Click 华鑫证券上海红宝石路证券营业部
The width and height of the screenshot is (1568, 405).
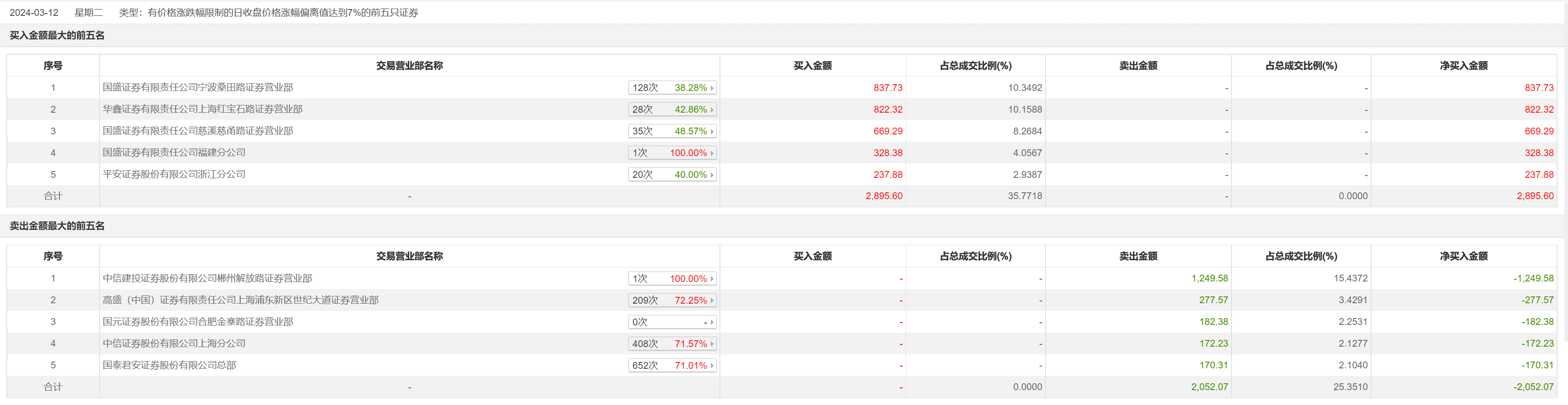point(203,110)
